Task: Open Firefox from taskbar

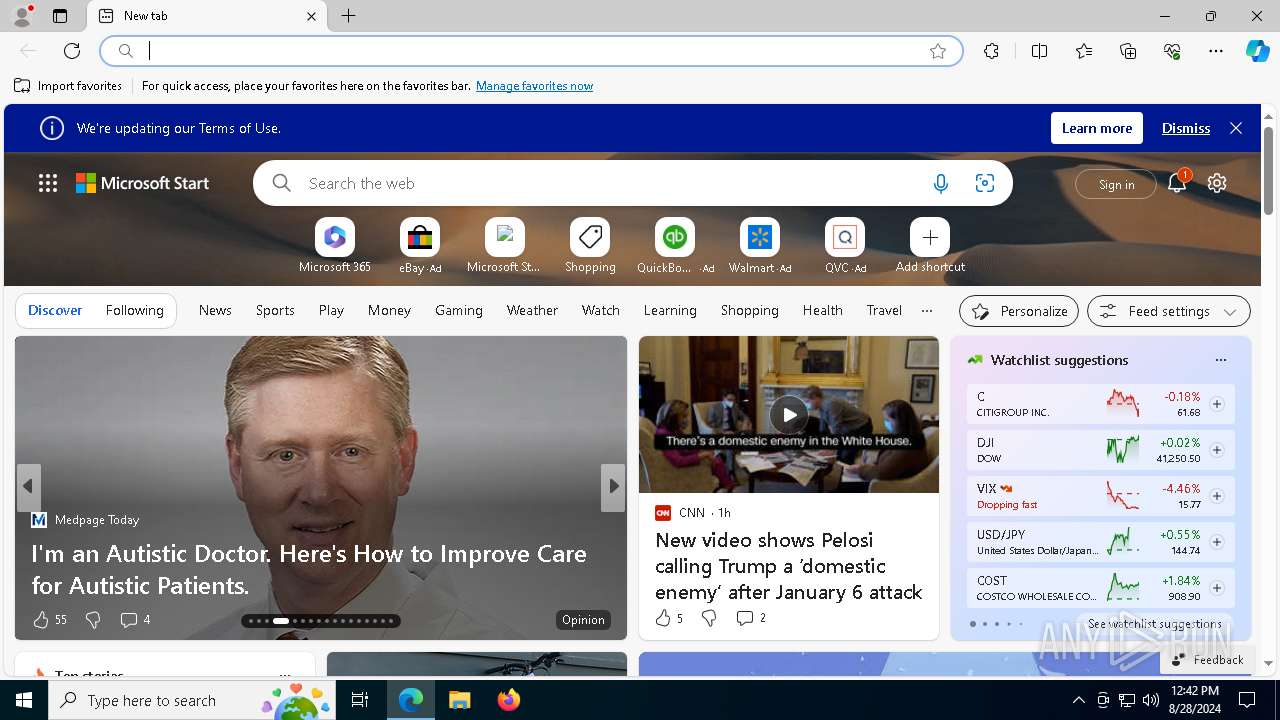Action: (x=508, y=700)
